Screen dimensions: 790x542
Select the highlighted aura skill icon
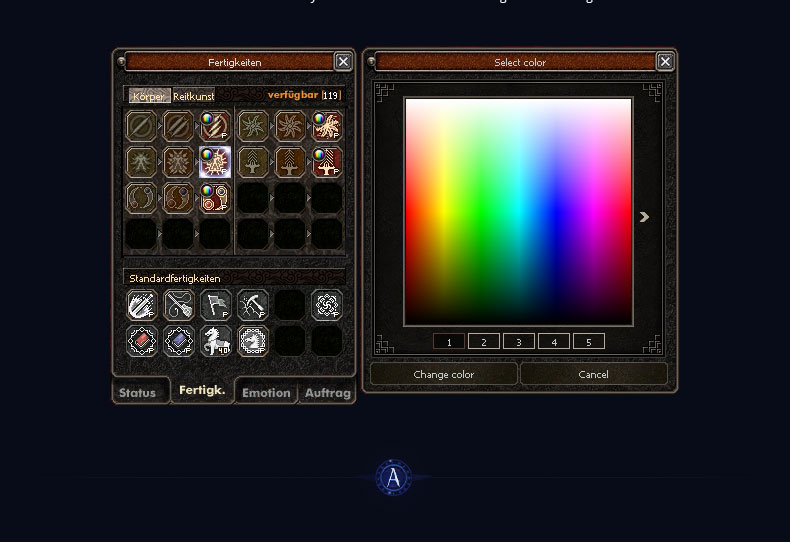pyautogui.click(x=215, y=162)
